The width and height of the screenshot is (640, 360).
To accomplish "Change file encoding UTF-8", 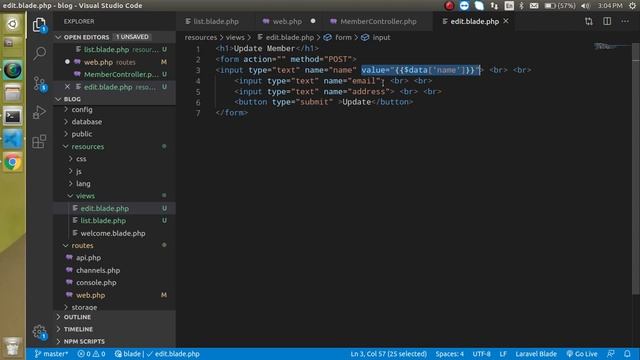I will [x=481, y=354].
